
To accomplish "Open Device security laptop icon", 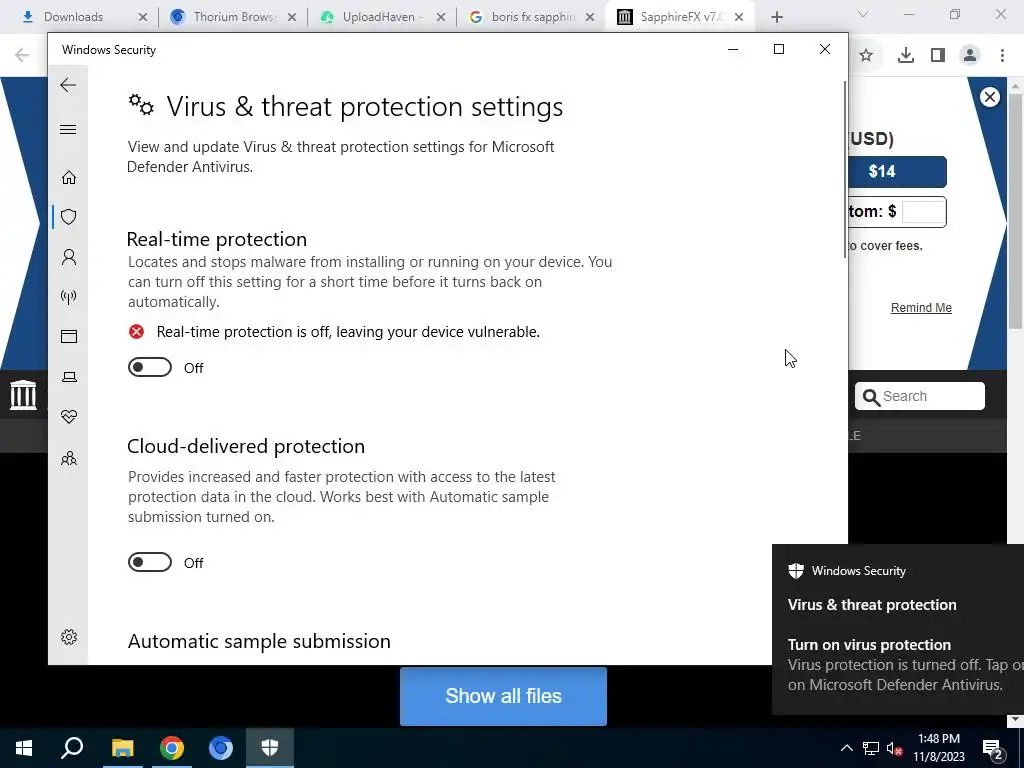I will tap(69, 377).
